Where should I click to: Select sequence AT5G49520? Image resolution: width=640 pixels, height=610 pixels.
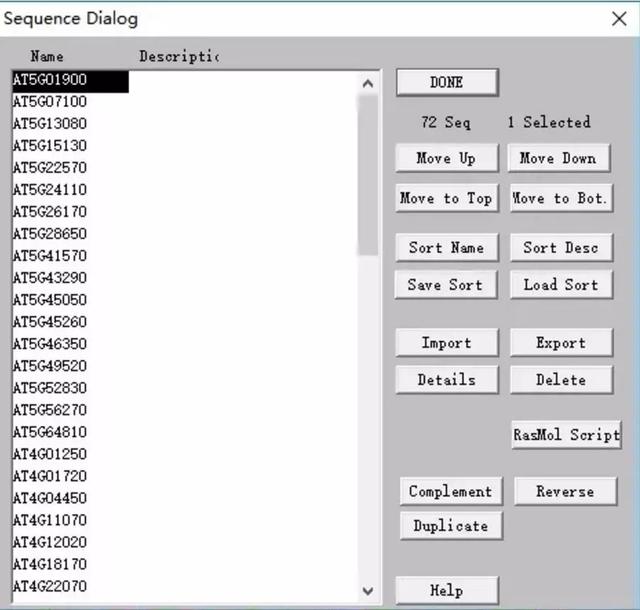click(50, 366)
